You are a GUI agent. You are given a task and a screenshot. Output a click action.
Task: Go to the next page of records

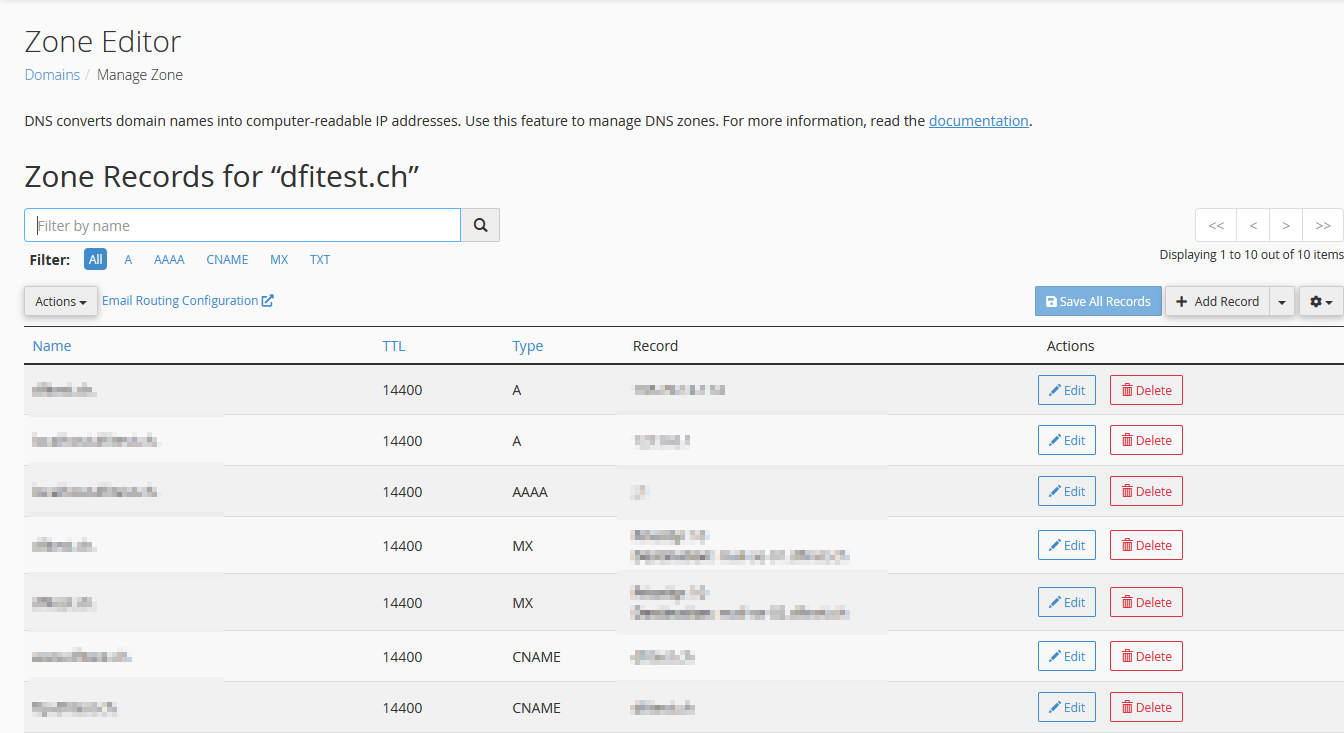click(1286, 225)
